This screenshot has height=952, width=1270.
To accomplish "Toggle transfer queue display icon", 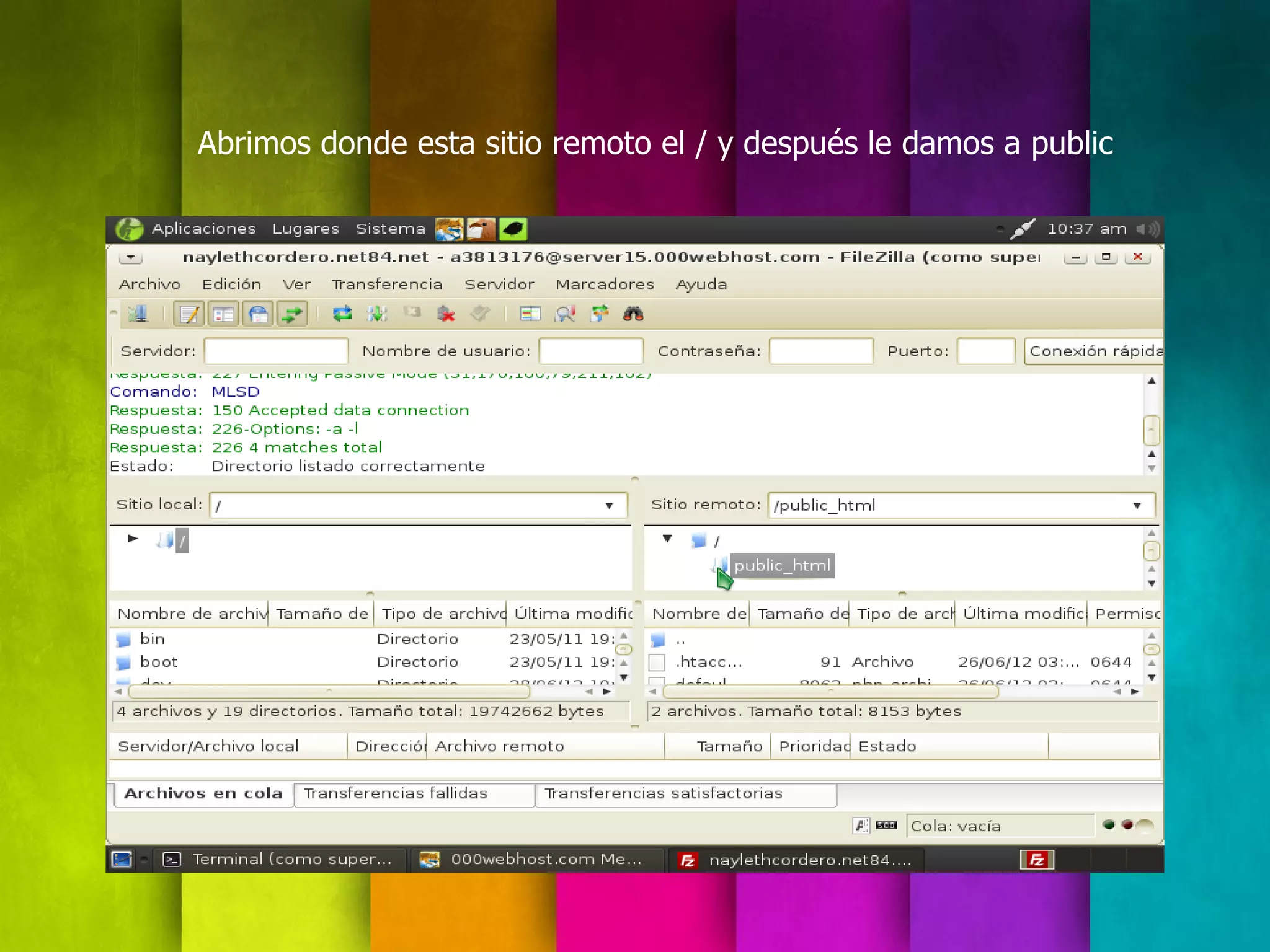I will tap(292, 314).
